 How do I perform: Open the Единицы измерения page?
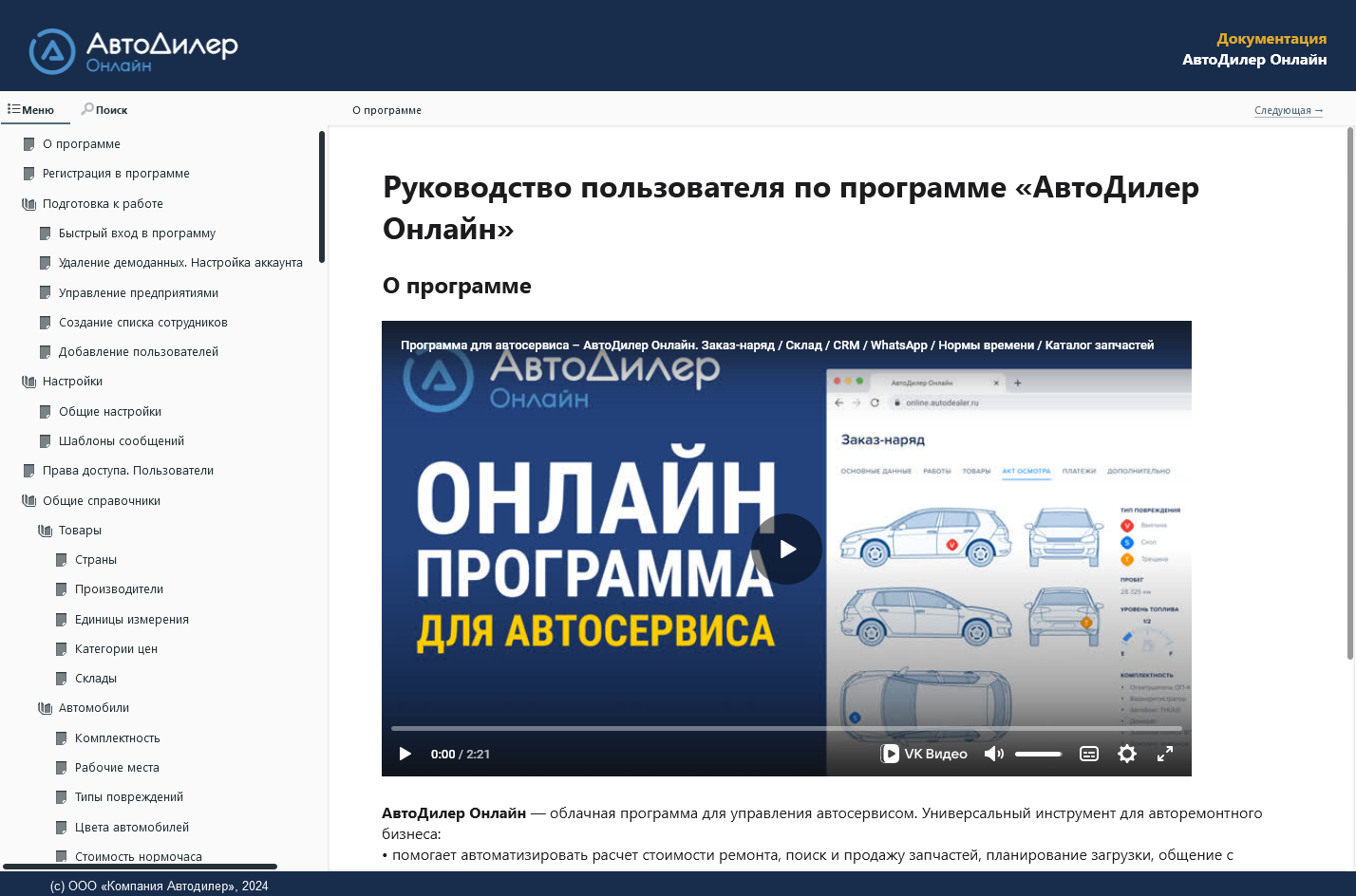[x=132, y=620]
